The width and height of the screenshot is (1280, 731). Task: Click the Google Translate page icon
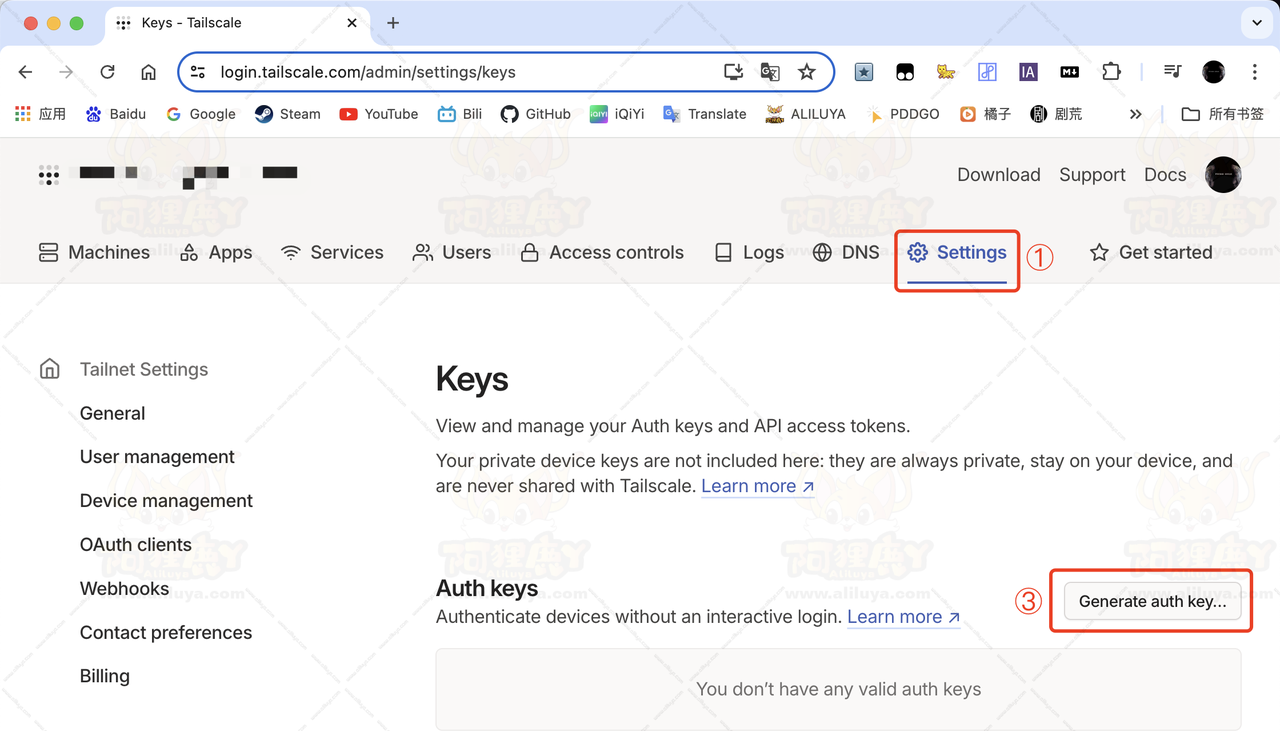click(x=770, y=72)
